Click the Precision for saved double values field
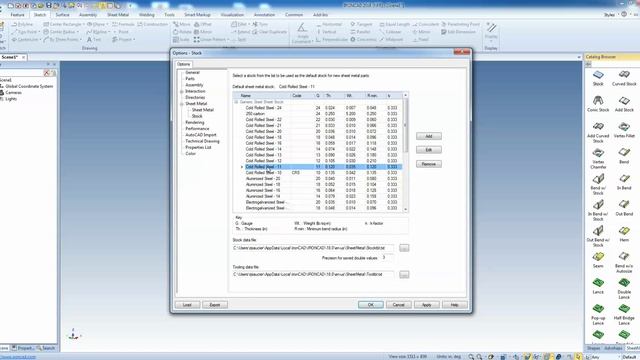 coord(387,258)
